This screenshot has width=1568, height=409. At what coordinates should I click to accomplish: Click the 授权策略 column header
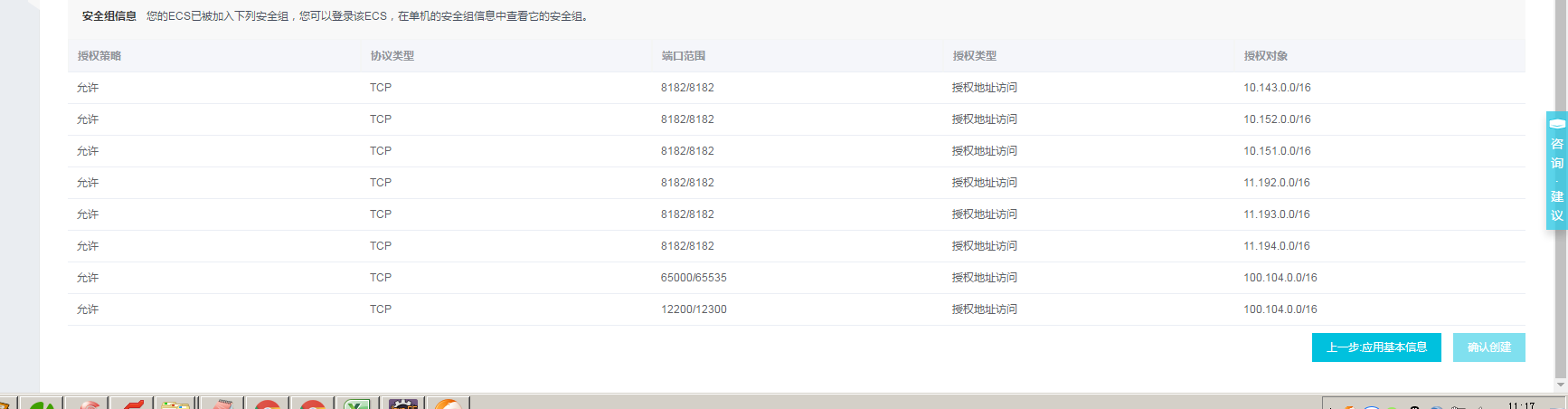(99, 56)
